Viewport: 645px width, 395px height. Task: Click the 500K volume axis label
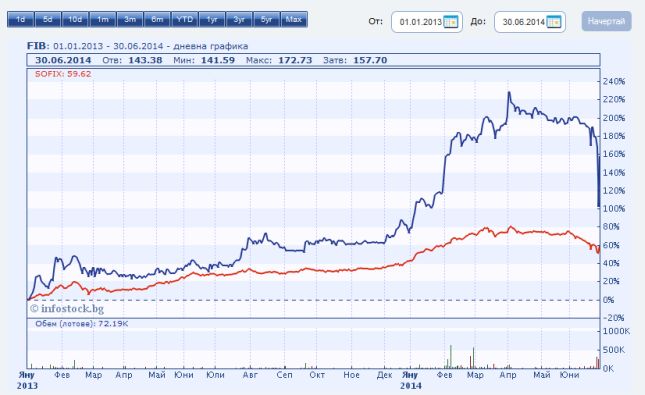point(613,350)
